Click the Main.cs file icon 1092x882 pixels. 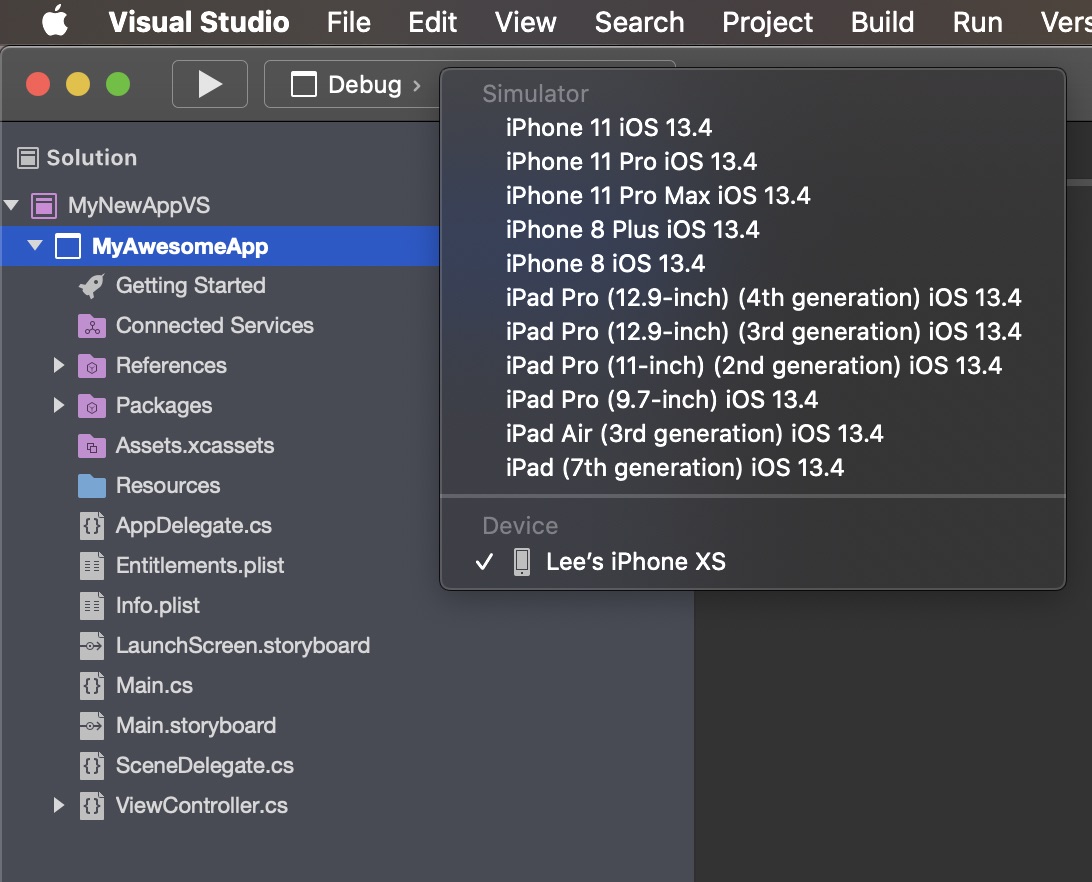(92, 686)
